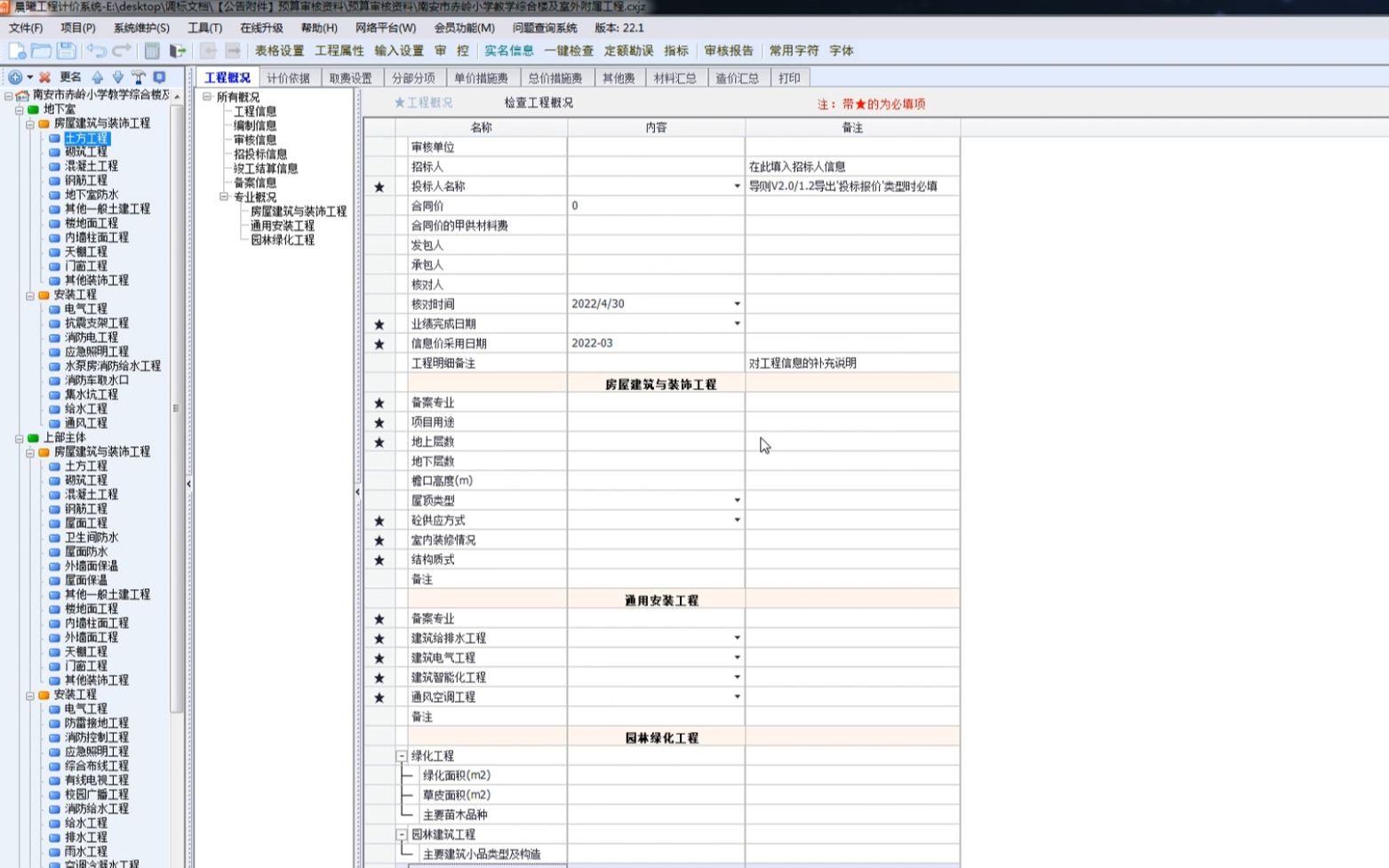Click the green icon beside 上部主体

34,438
